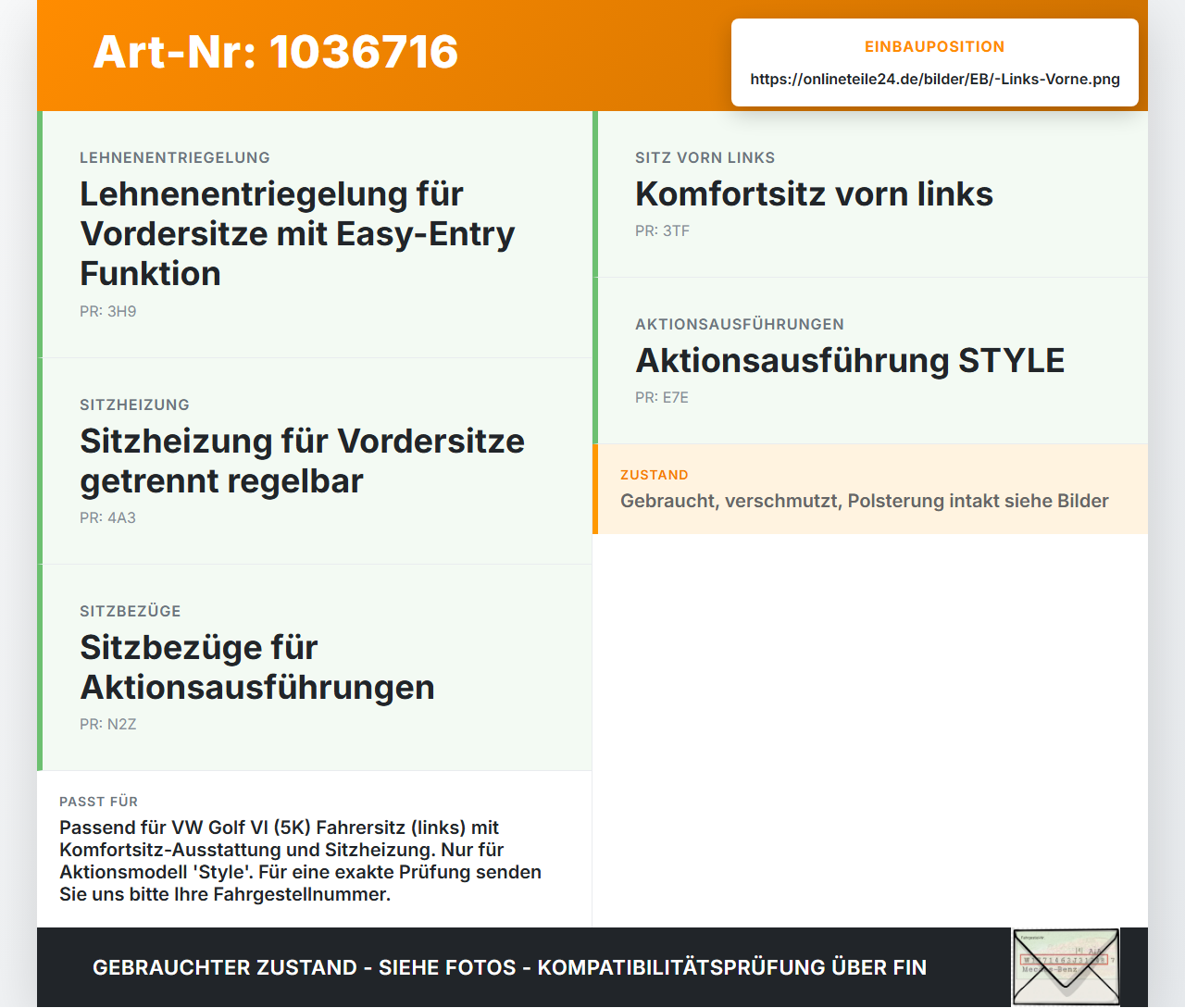
Task: Select the Sitzheizung category label
Action: point(134,404)
